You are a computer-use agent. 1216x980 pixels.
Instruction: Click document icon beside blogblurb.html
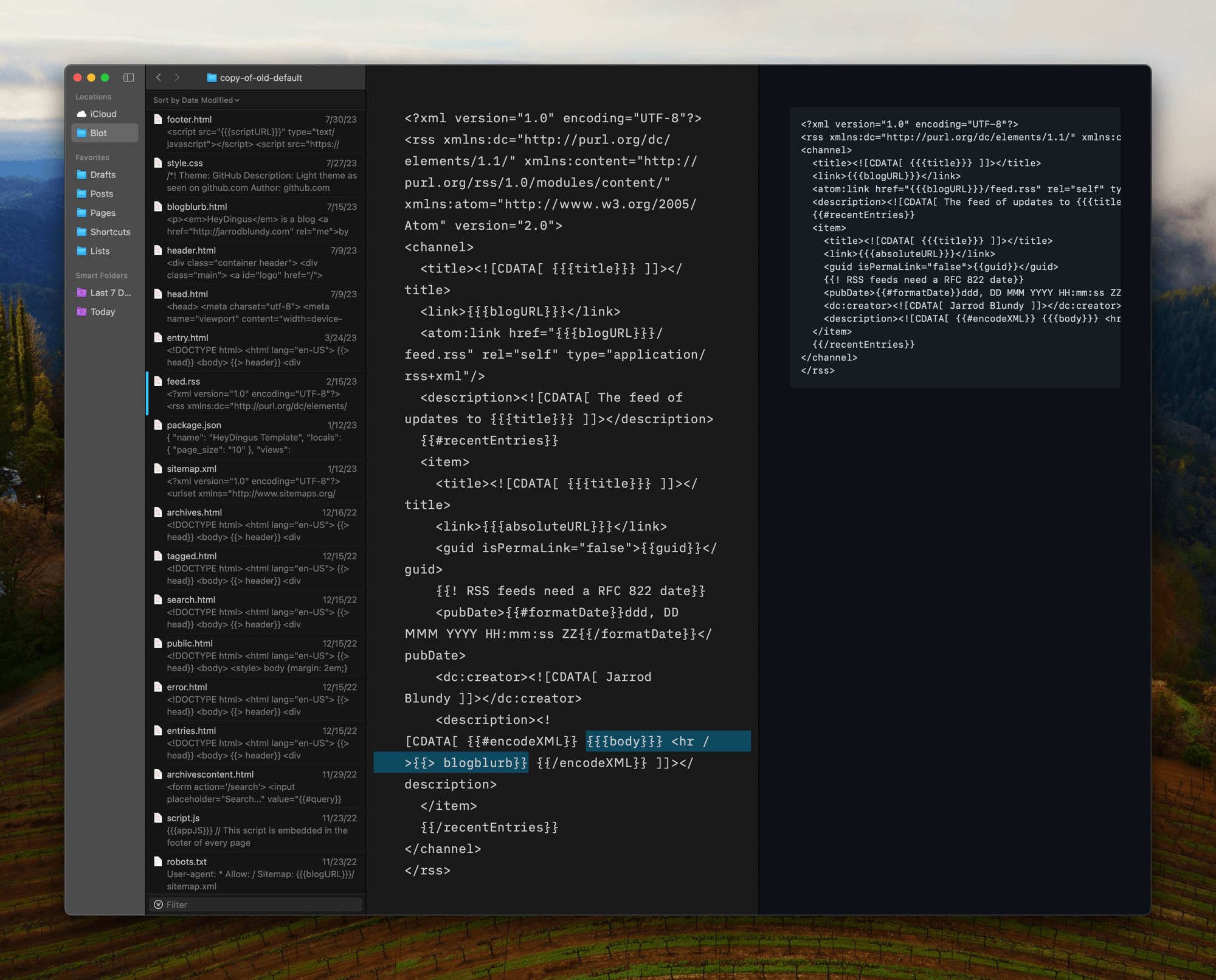click(158, 207)
